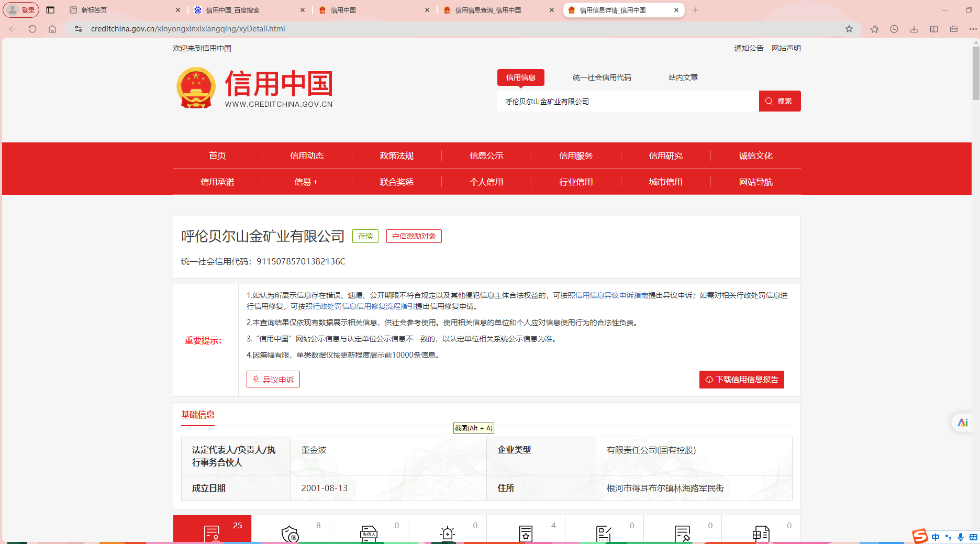Close the 新标签页 tab
Image resolution: width=980 pixels, height=544 pixels.
[178, 10]
